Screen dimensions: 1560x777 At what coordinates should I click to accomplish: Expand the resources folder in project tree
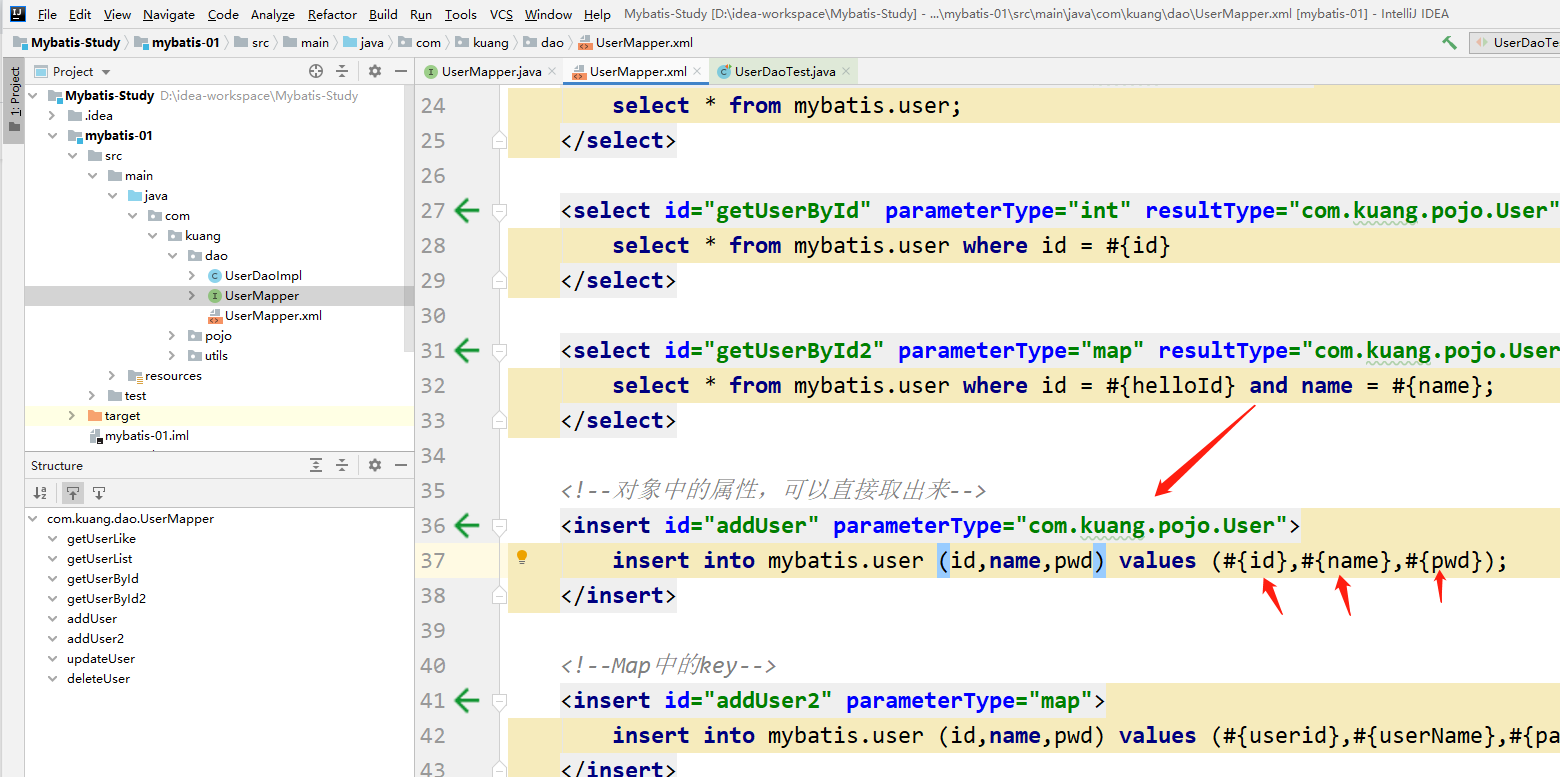(112, 375)
